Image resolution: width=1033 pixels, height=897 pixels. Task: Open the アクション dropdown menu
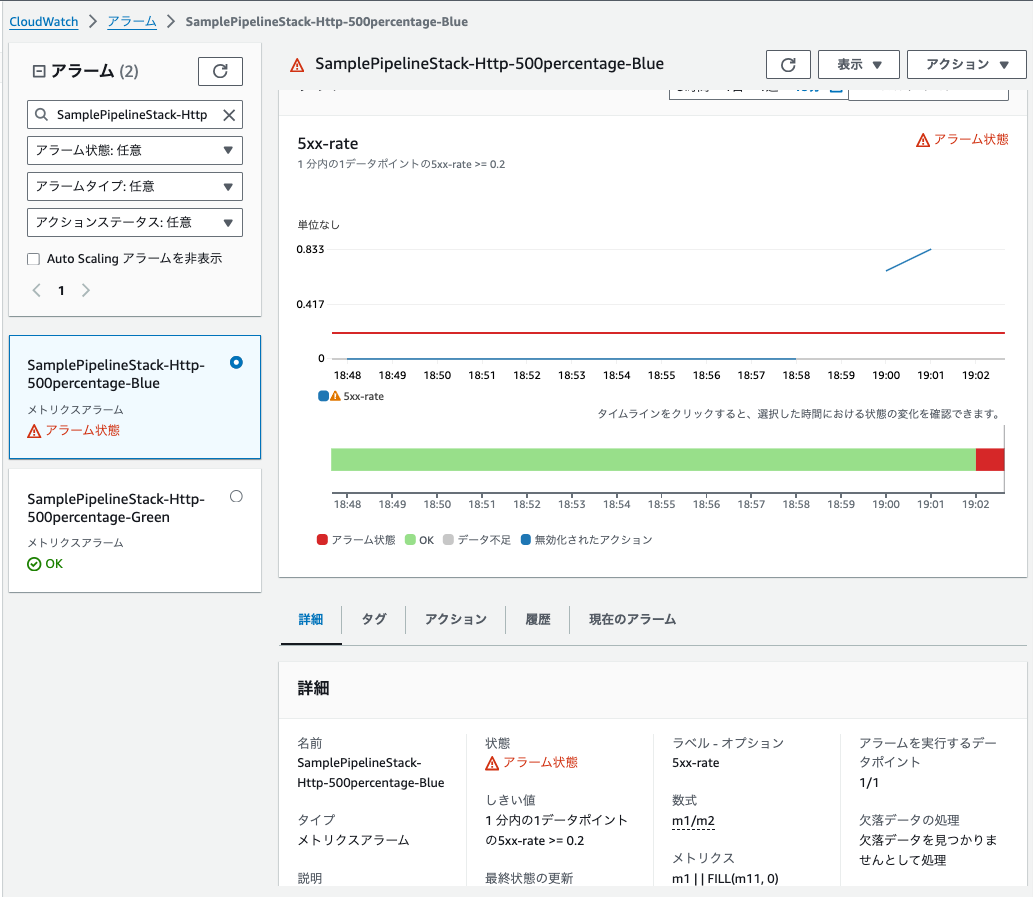tap(966, 65)
